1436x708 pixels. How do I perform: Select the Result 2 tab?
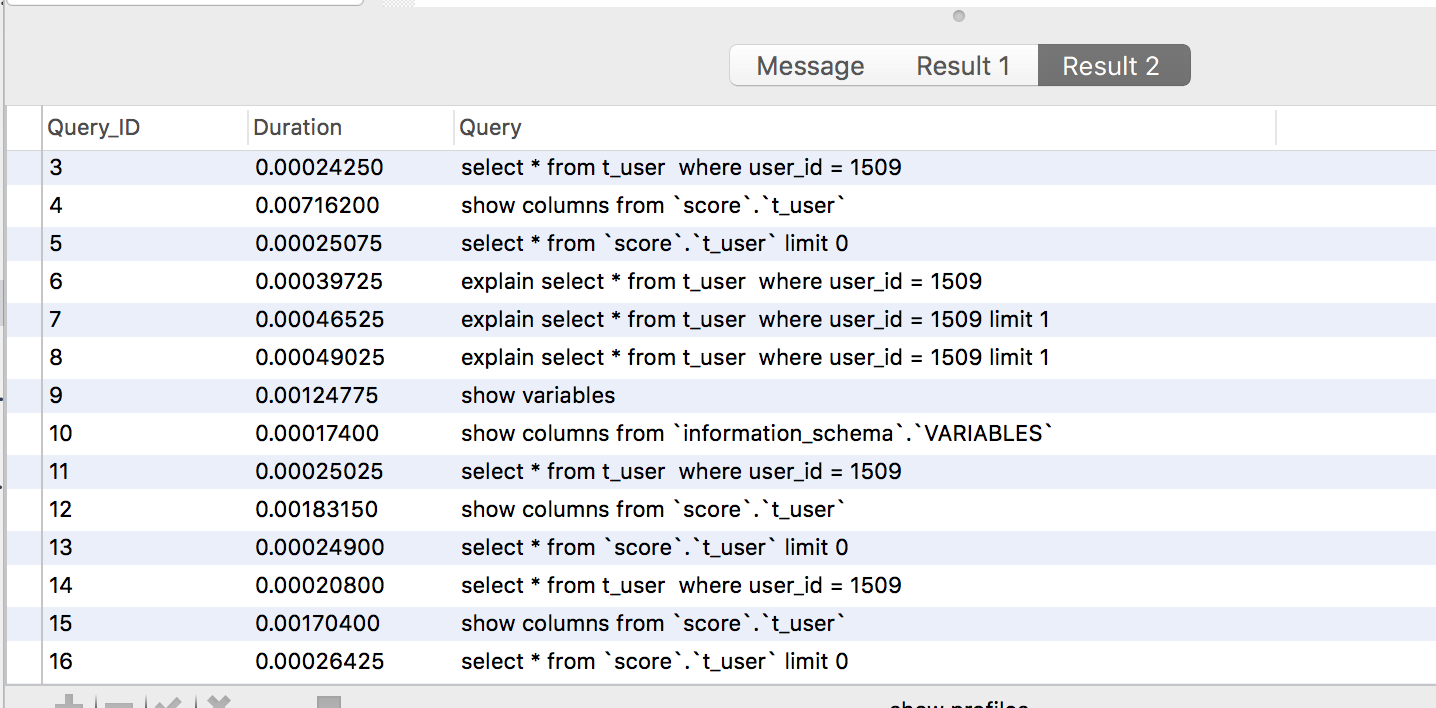1111,66
